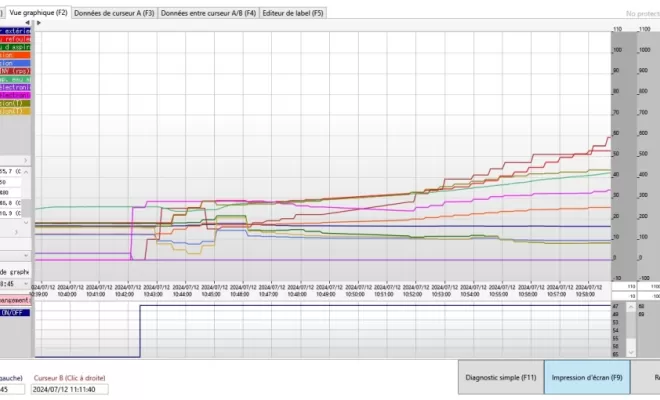
Task: Select dark green 'aspiration' legend label
Action: 15,47
